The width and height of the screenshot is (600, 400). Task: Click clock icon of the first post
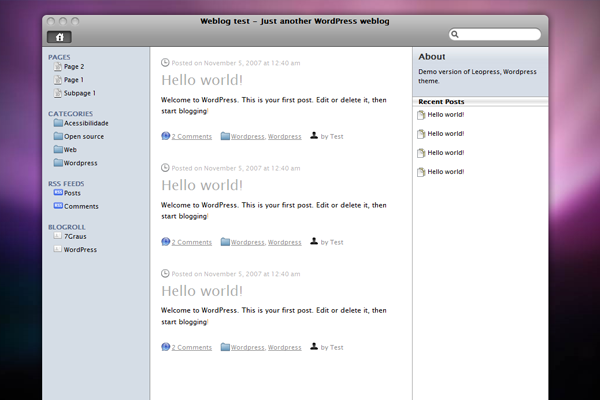[165, 62]
